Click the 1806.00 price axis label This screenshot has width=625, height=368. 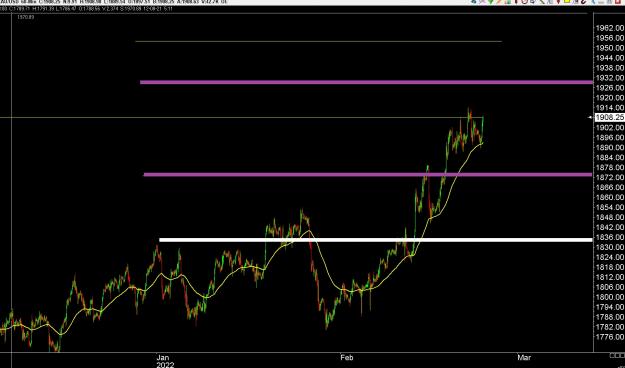pos(610,287)
